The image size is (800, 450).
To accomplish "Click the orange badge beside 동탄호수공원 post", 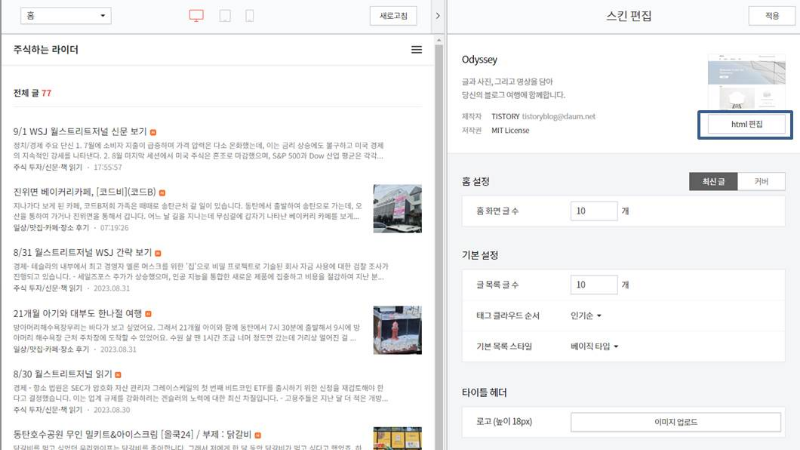I will (x=258, y=435).
